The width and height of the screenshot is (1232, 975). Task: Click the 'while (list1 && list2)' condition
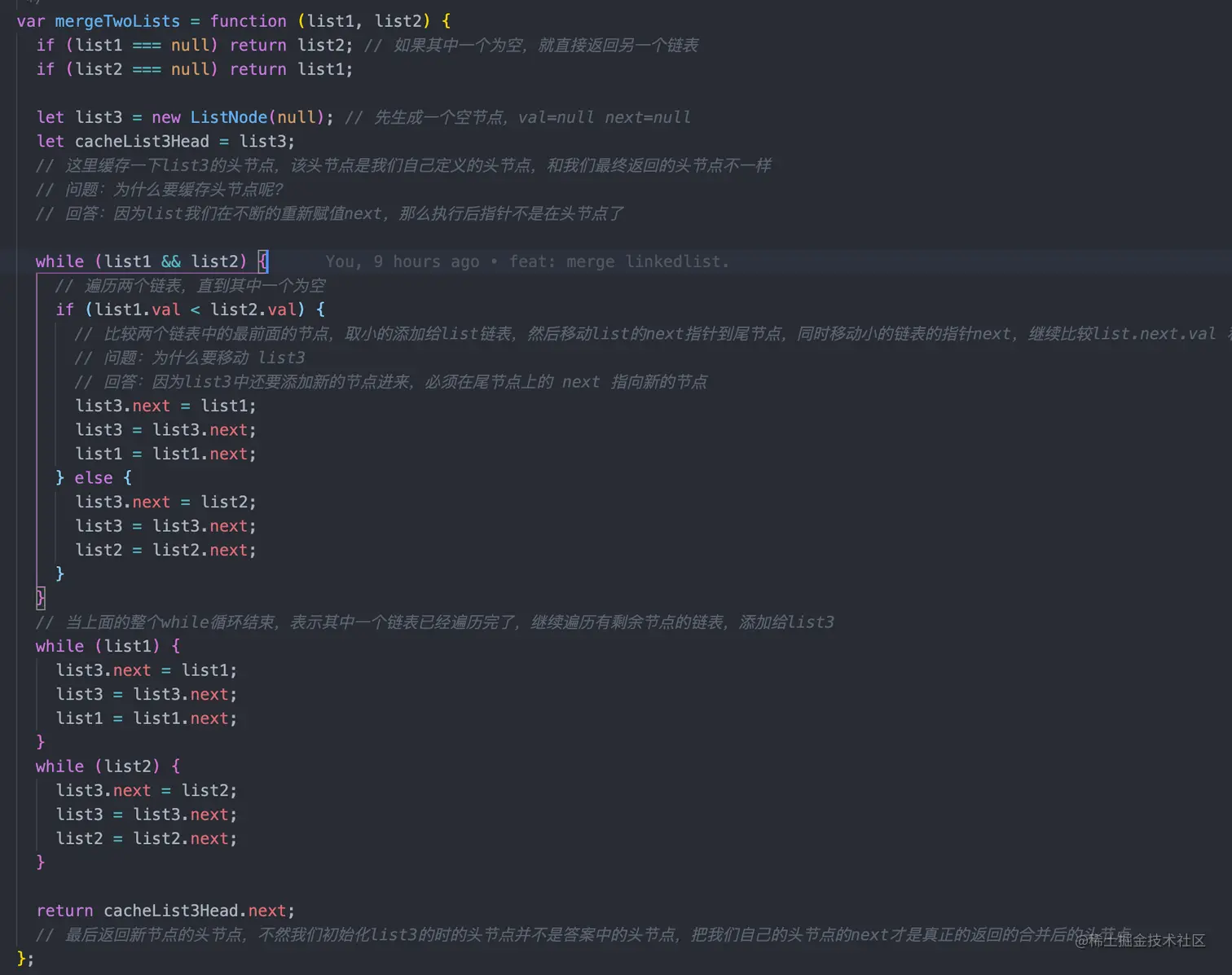click(141, 261)
